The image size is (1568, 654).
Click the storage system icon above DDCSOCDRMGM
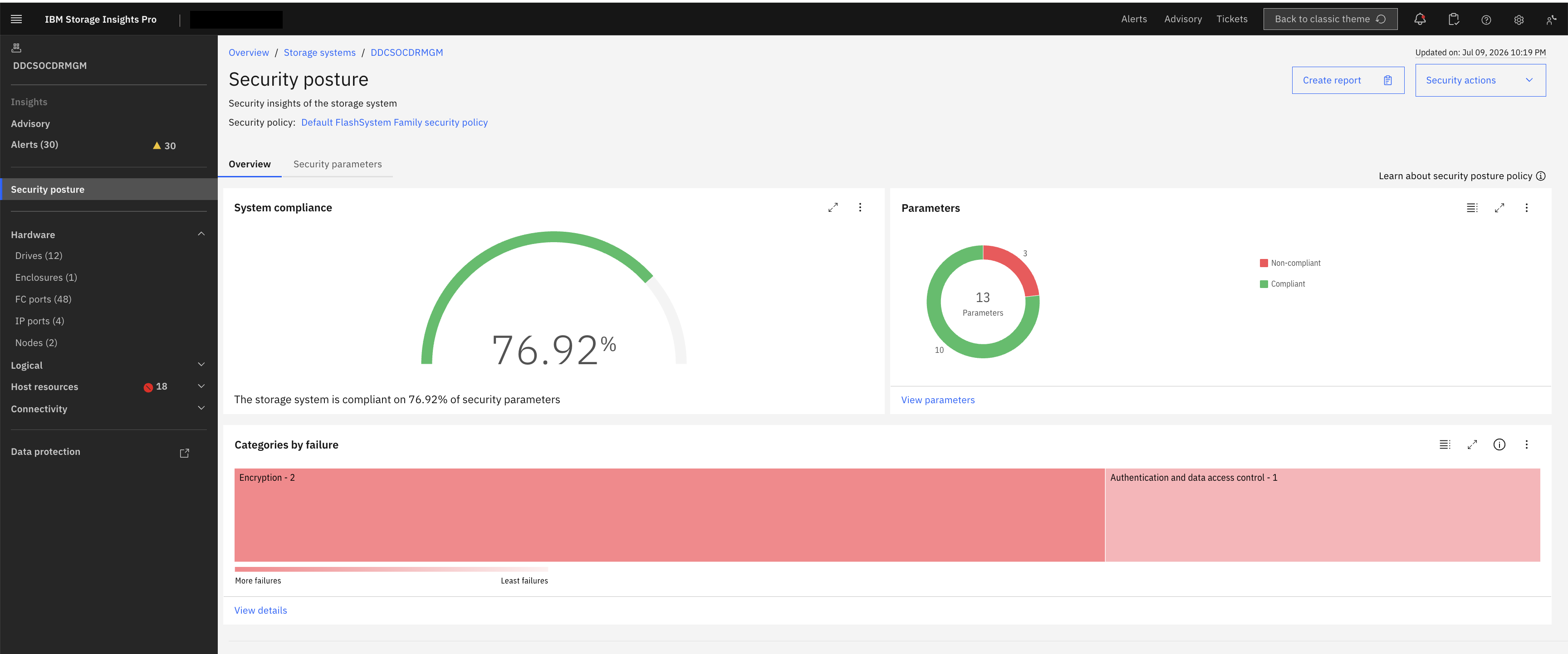pos(16,48)
